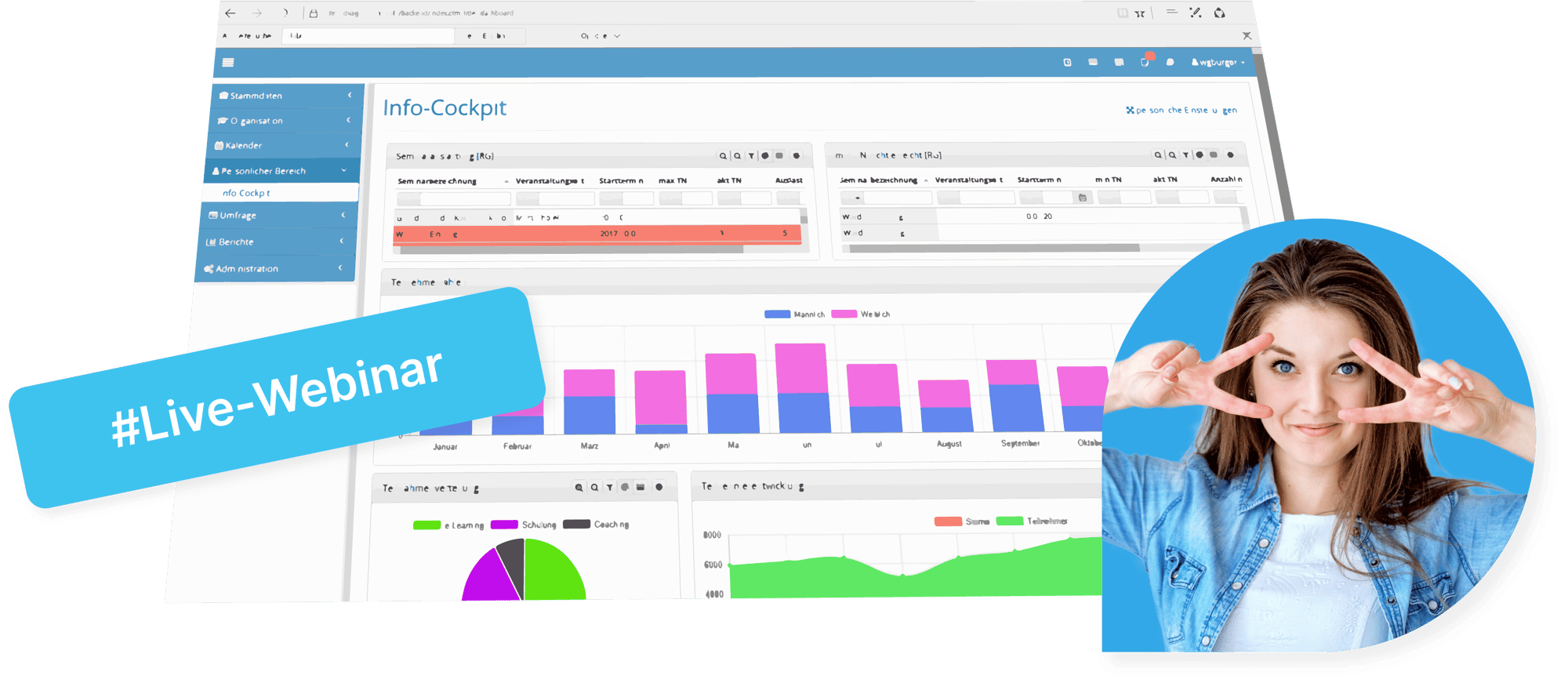Click speech bubble icon in top header
The image size is (1568, 683).
click(x=1170, y=63)
